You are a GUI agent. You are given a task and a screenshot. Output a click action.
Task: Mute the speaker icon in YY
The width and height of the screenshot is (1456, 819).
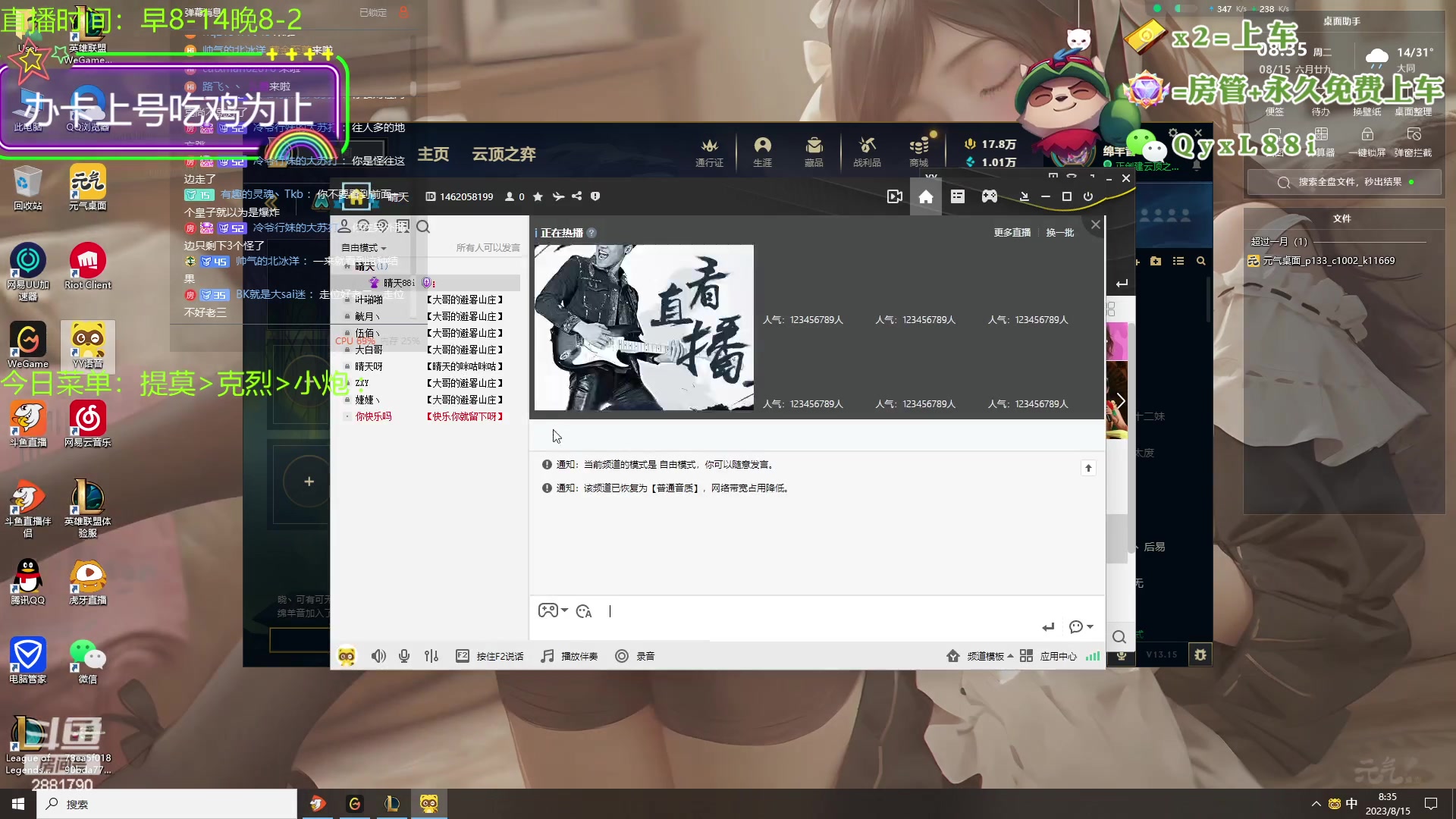[378, 656]
